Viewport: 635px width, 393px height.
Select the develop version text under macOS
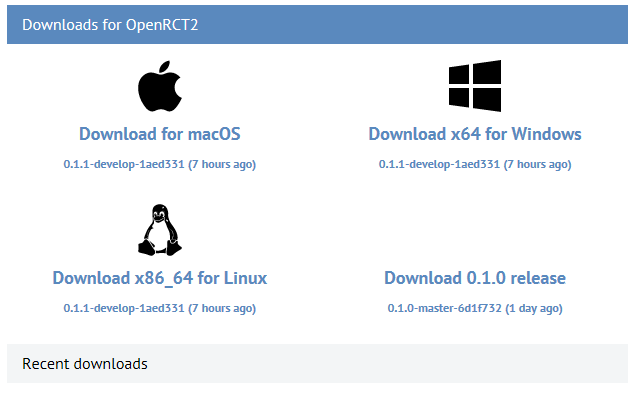160,164
